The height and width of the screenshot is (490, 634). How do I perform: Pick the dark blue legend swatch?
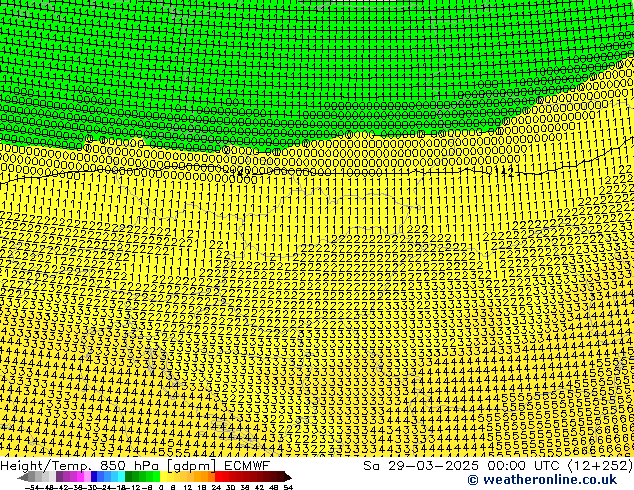[x=94, y=476]
